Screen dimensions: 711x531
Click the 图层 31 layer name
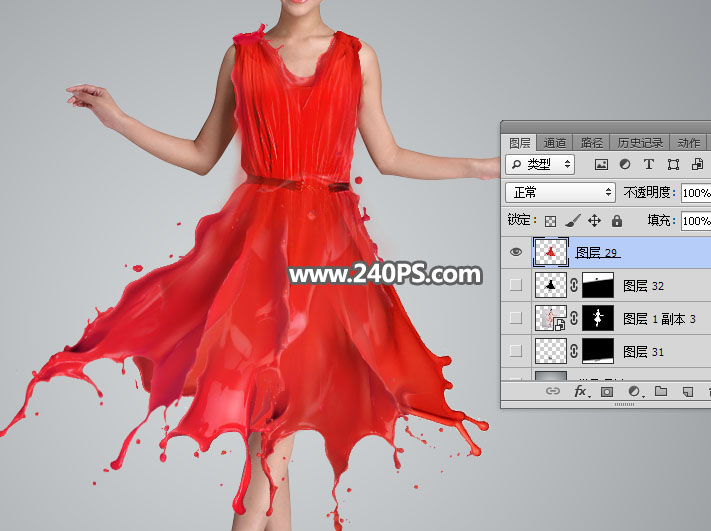(x=643, y=351)
